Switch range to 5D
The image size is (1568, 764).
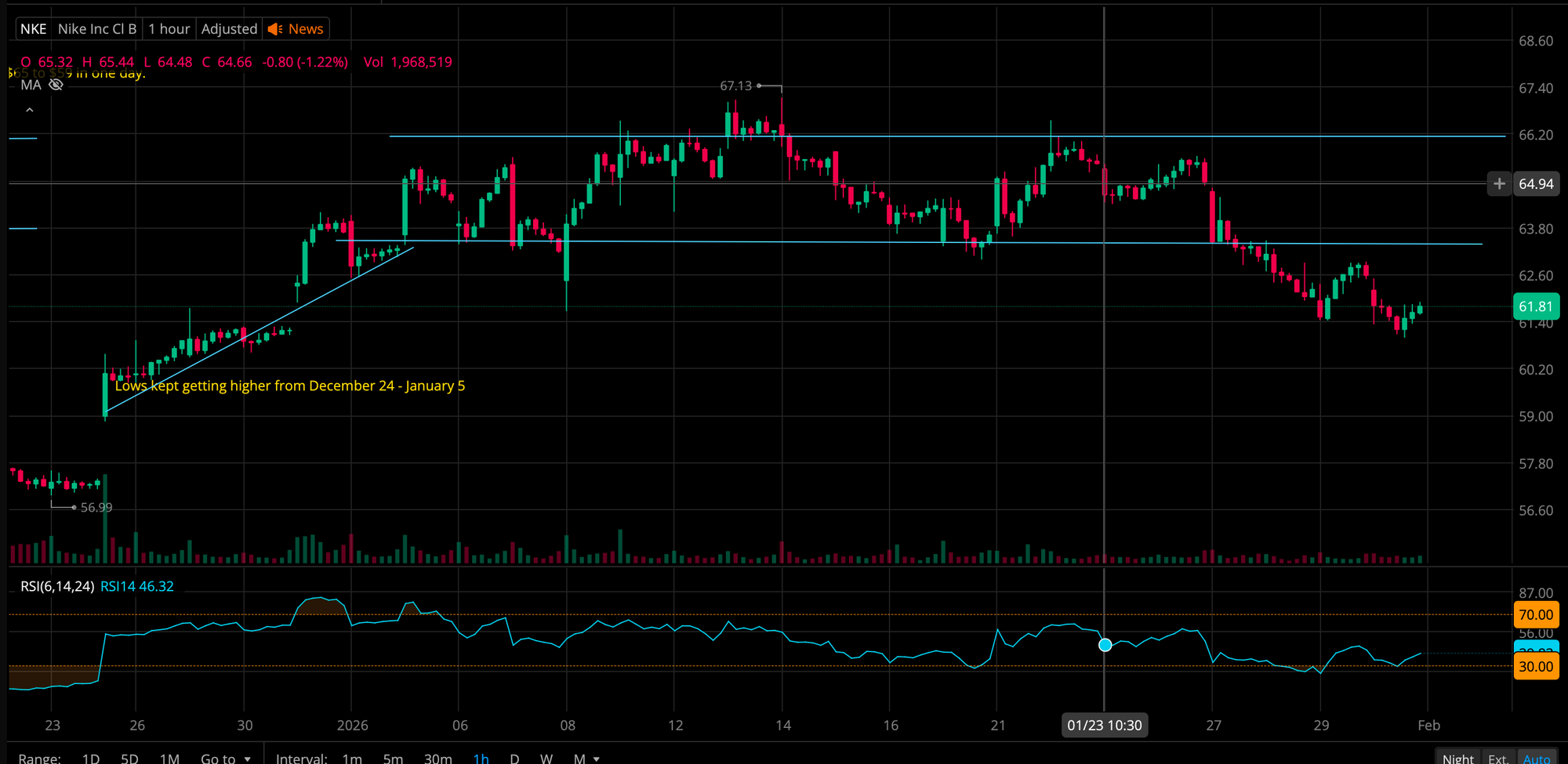[x=129, y=758]
